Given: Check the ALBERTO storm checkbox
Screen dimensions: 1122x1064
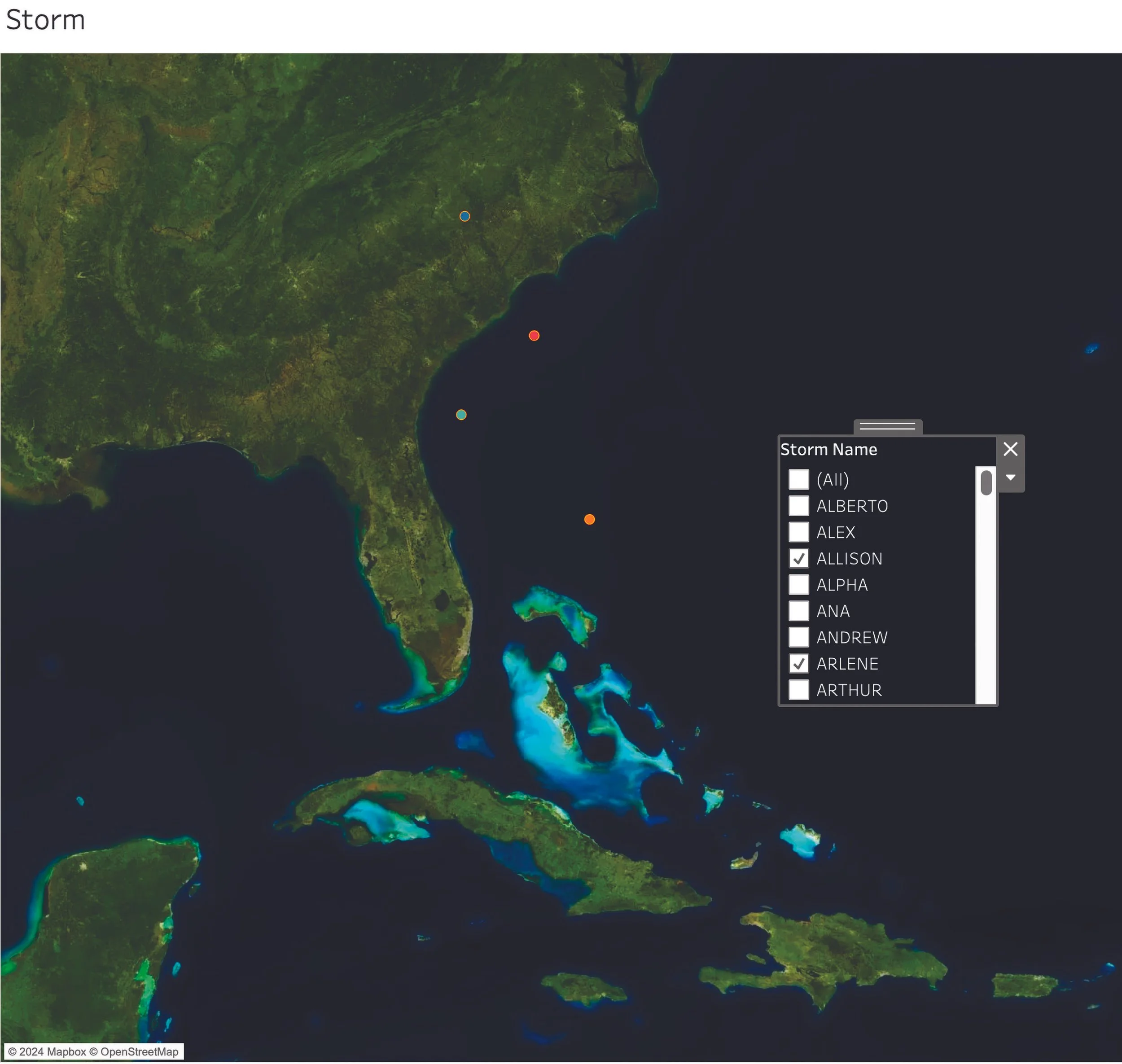Looking at the screenshot, I should [799, 506].
